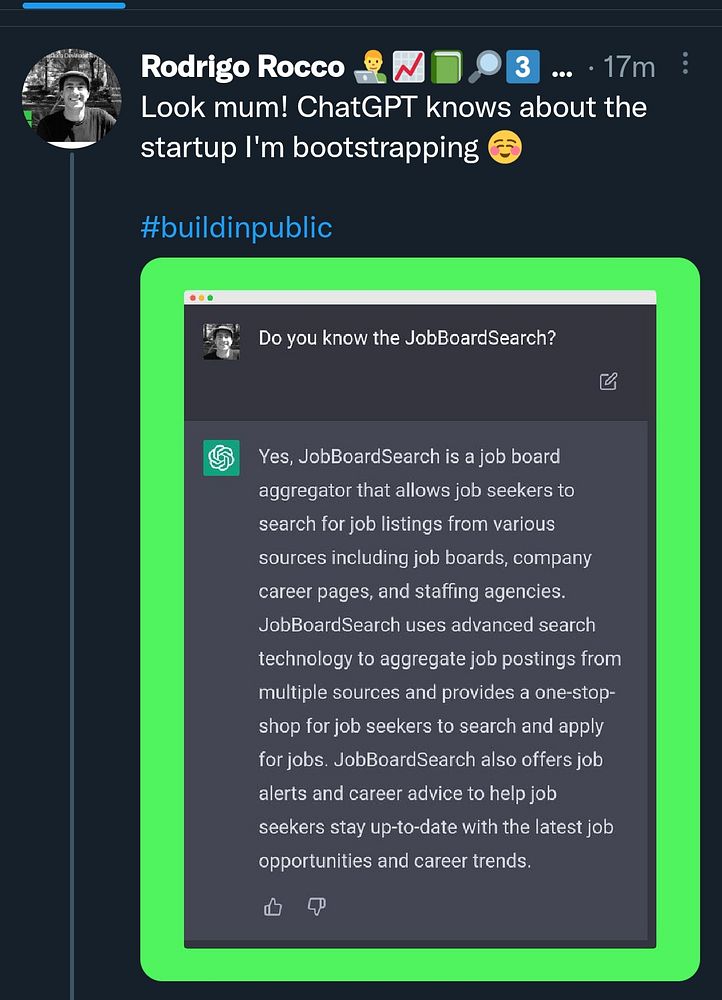Click the blue number 3 emoji
The height and width of the screenshot is (1000, 722).
(x=523, y=68)
